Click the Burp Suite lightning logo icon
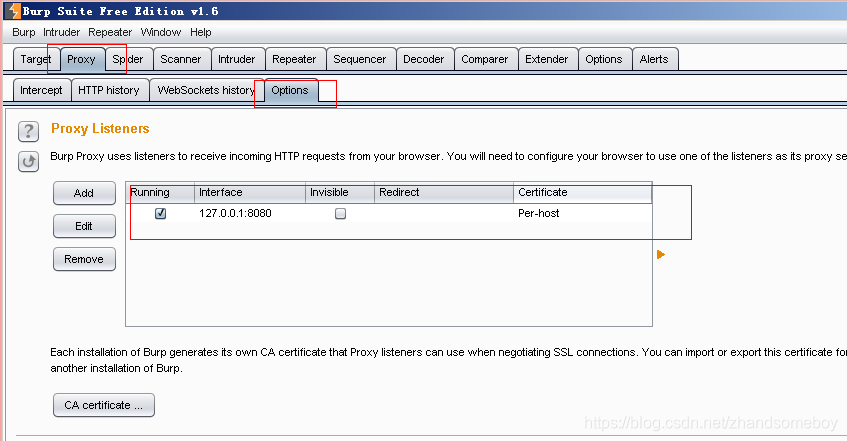 [x=13, y=10]
